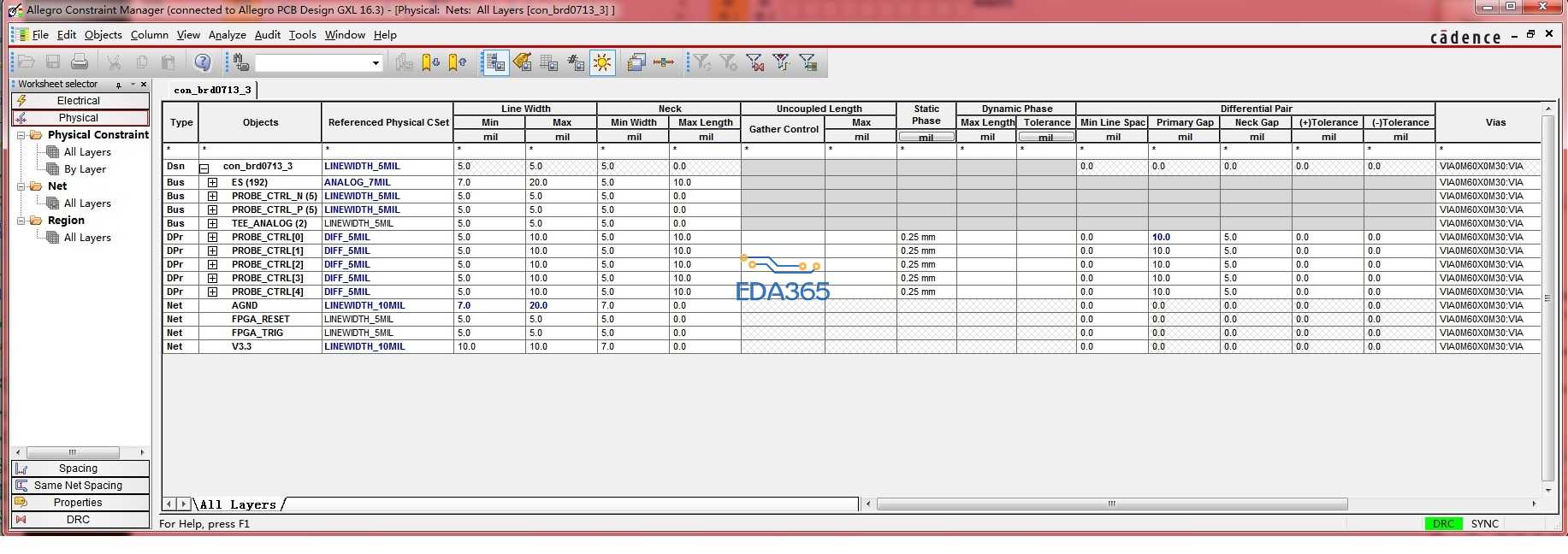Open the Audit menu
Viewport: 1568px width, 554px height.
[267, 35]
